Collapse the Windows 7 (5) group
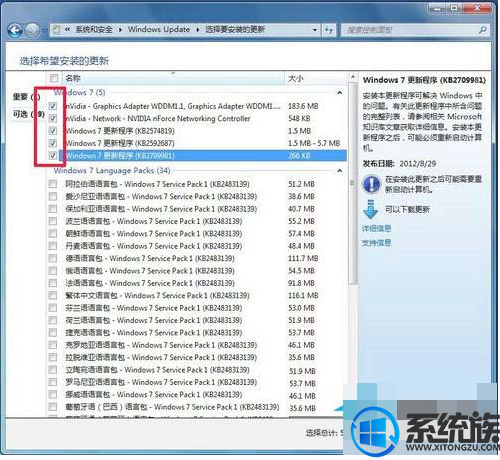This screenshot has height=460, width=500. pos(339,92)
